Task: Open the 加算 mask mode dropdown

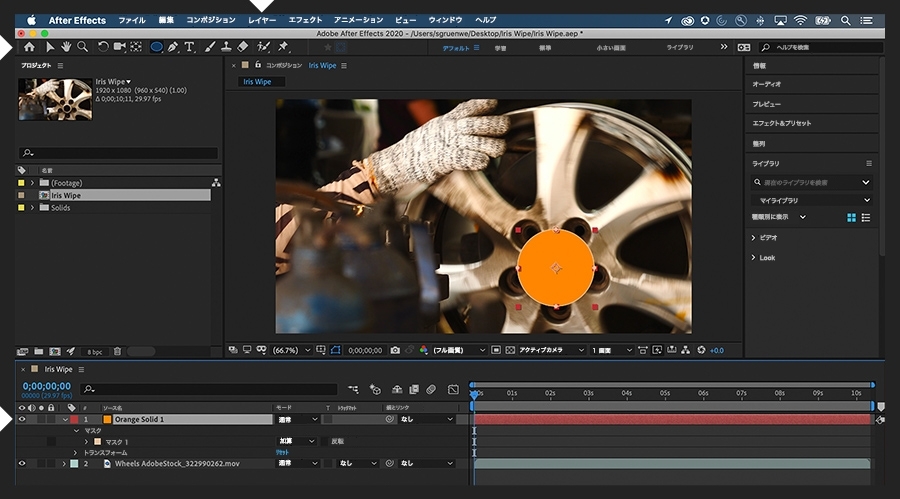Action: pyautogui.click(x=297, y=441)
